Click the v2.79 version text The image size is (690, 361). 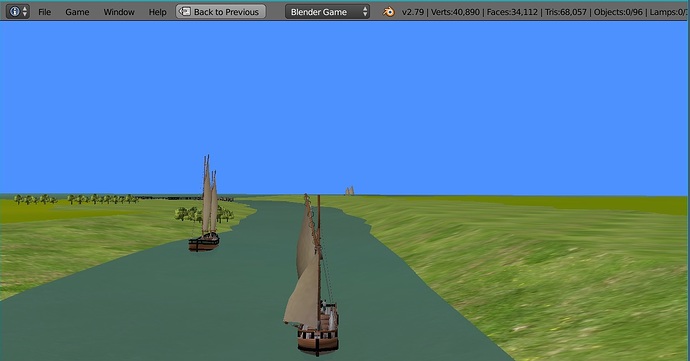click(x=413, y=12)
